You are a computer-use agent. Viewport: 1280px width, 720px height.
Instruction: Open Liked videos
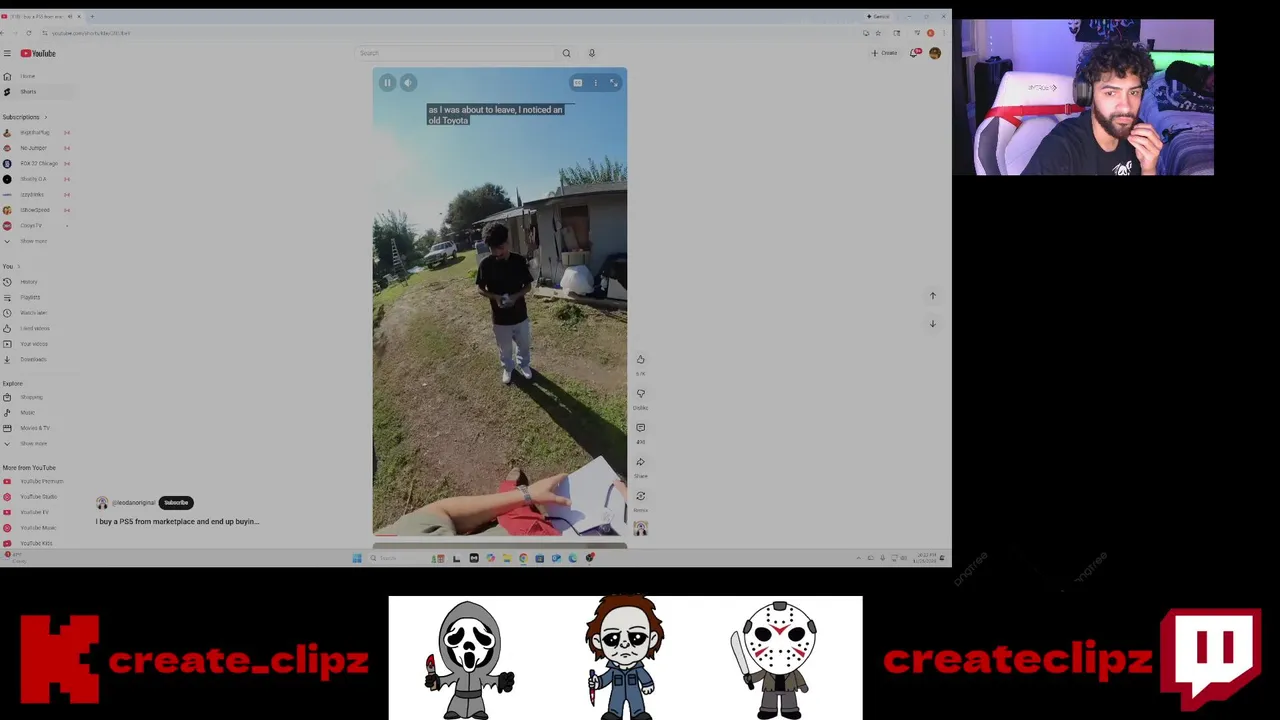(34, 328)
